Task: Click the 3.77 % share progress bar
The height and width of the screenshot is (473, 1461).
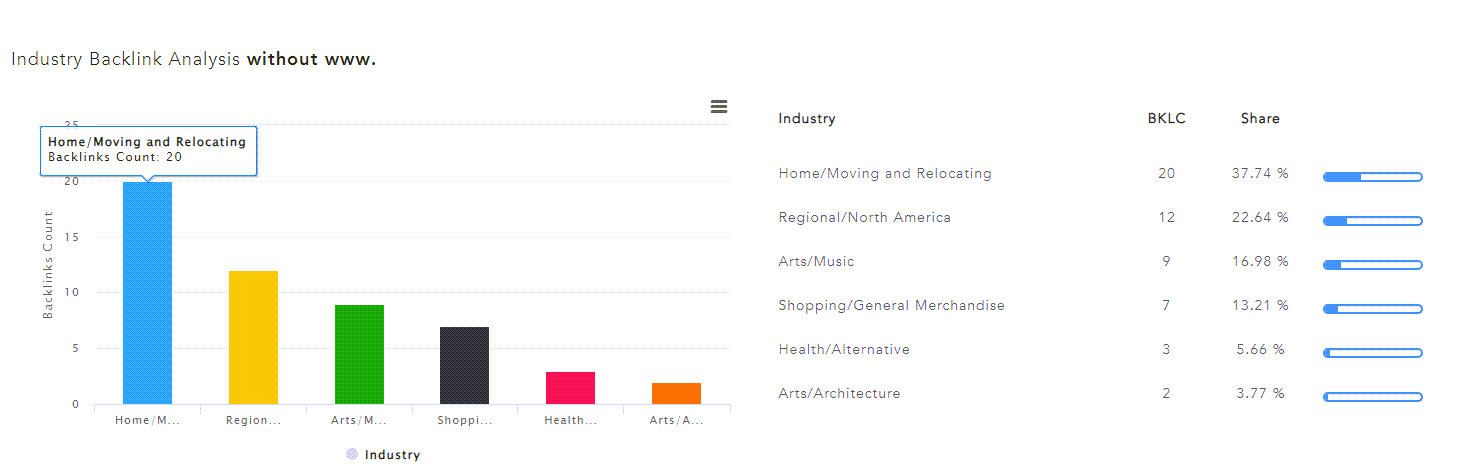Action: click(x=1372, y=397)
